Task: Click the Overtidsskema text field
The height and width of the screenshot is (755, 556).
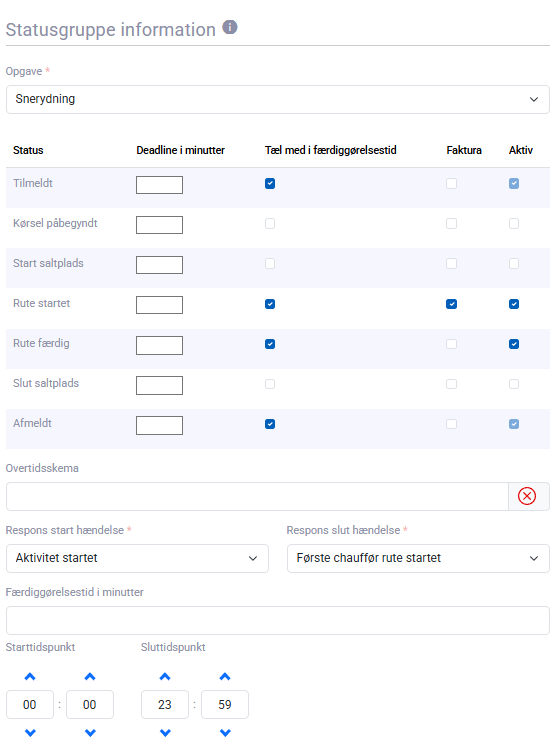Action: 258,496
